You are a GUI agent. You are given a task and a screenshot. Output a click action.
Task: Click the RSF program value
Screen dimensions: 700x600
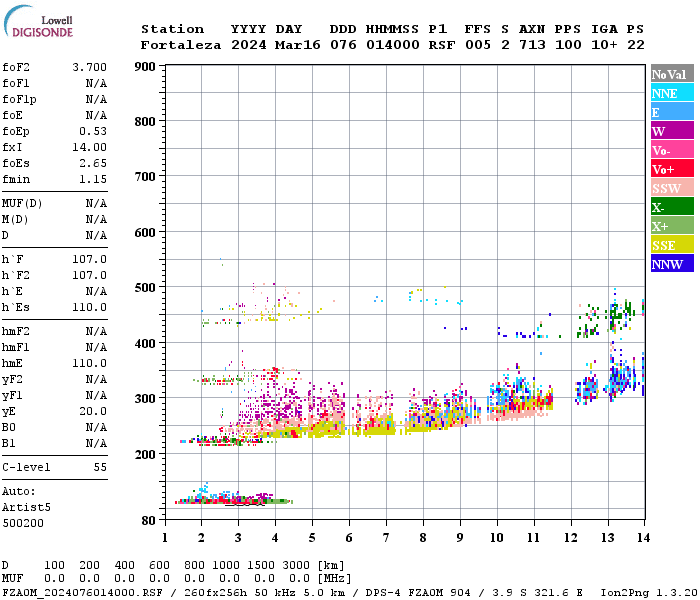point(442,45)
